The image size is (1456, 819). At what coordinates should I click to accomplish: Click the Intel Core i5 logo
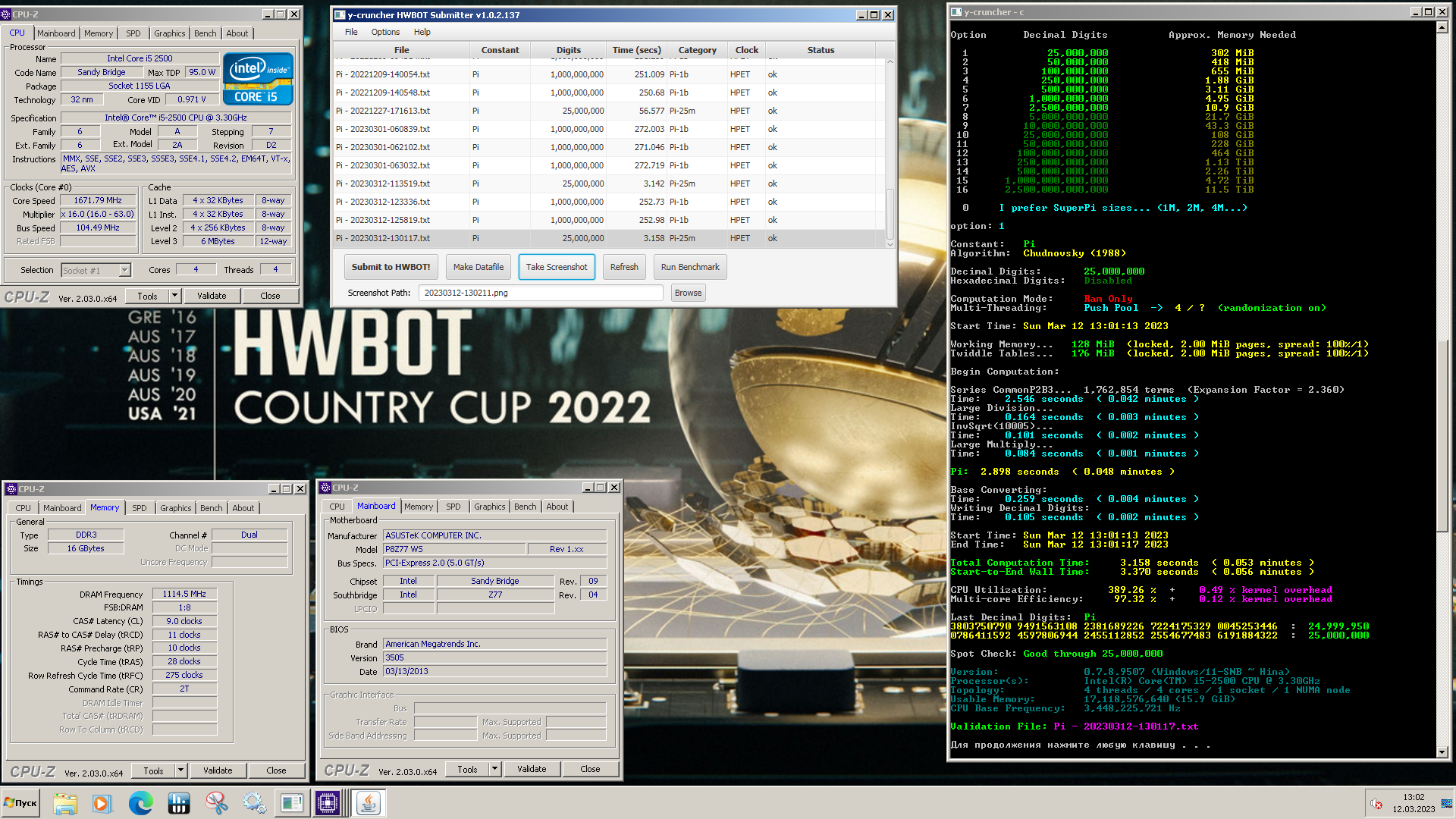coord(258,79)
